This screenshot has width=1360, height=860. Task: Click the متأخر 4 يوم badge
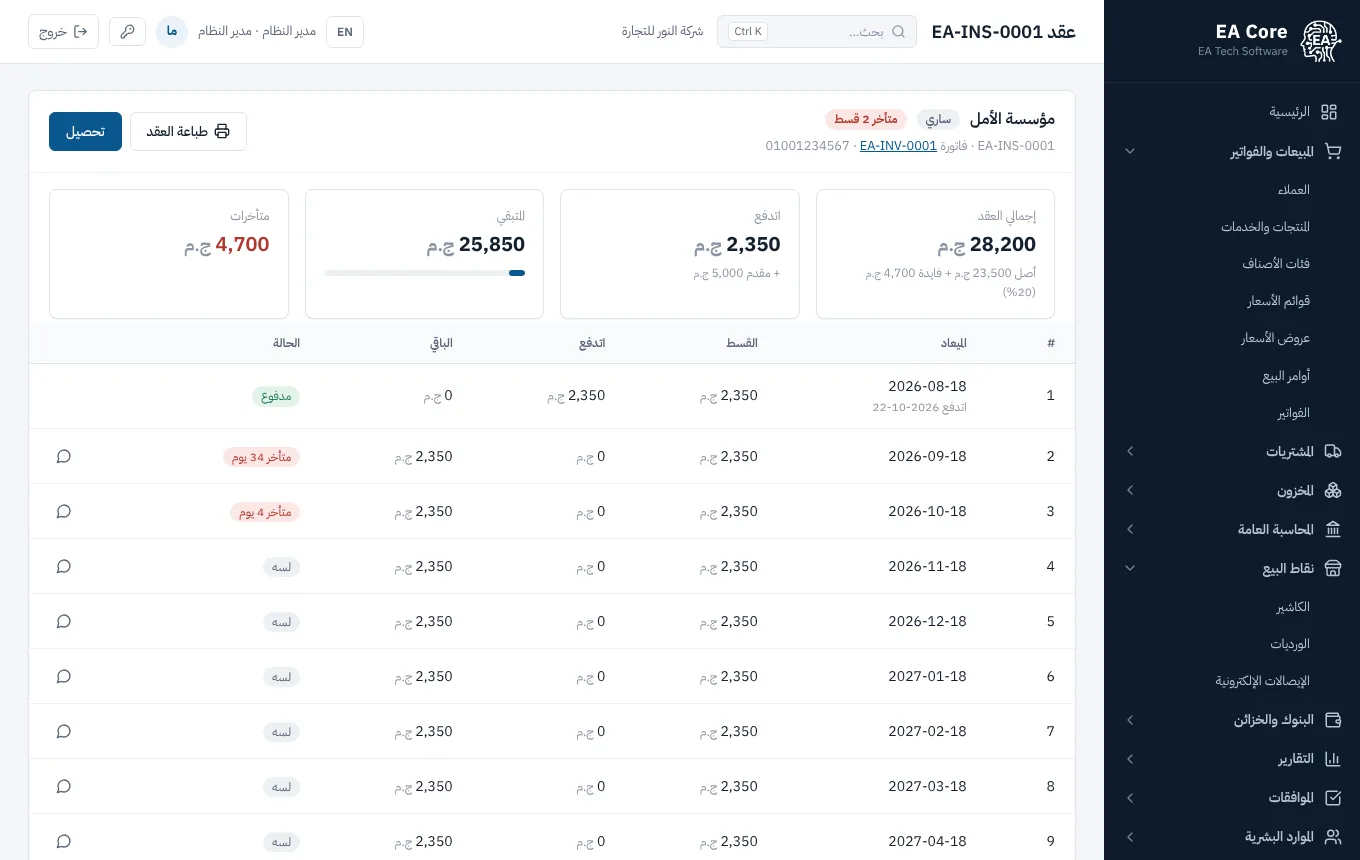(x=265, y=512)
